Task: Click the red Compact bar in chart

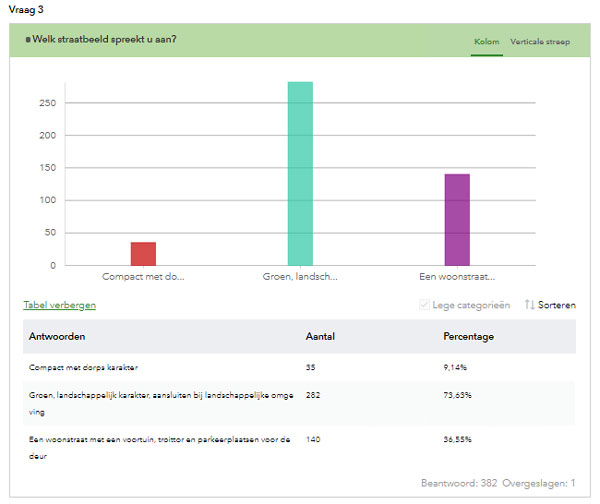Action: 143,254
